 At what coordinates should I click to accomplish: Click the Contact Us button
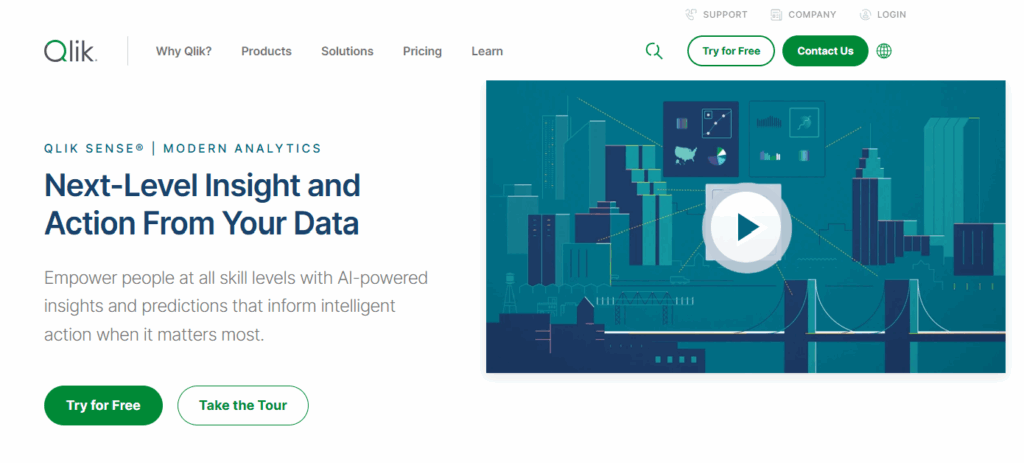(x=825, y=51)
